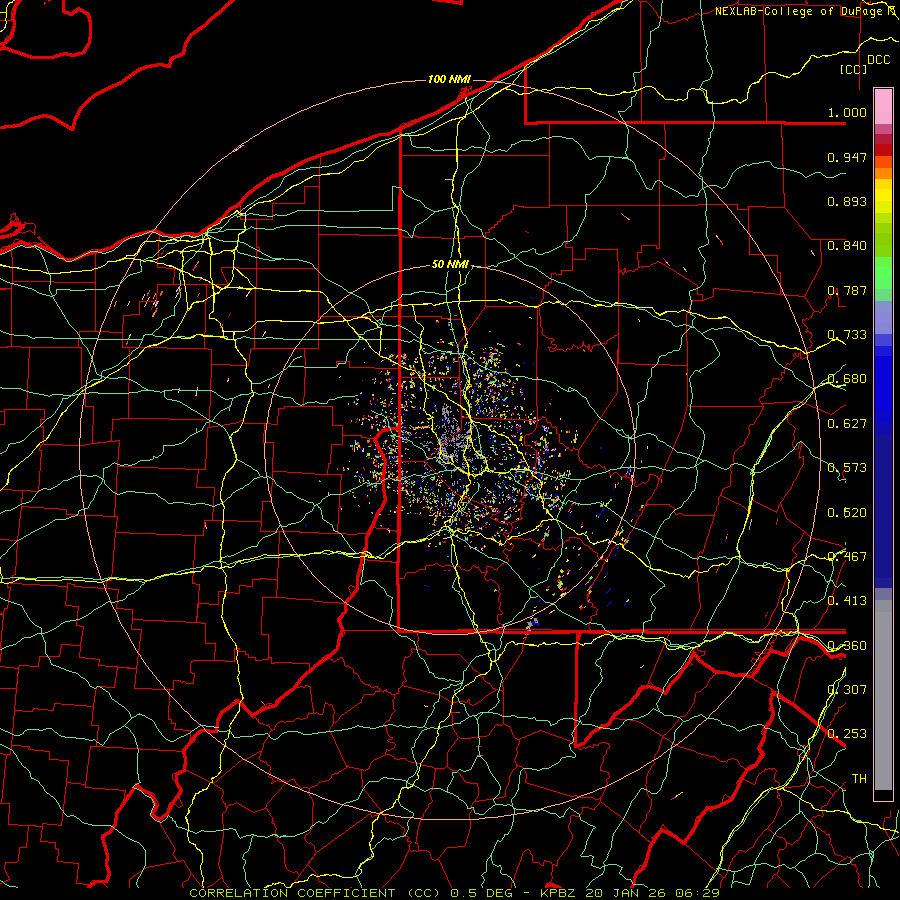Click the TH threshold label
The image size is (900, 900).
coord(859,778)
